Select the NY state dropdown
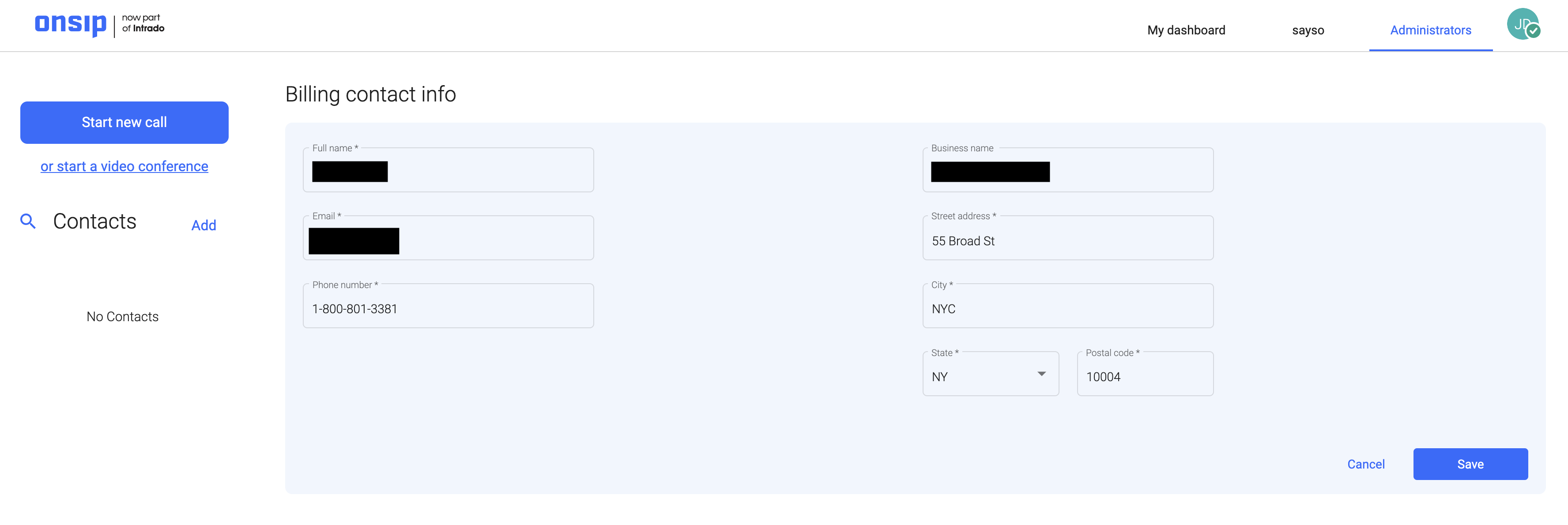The image size is (1568, 525). click(x=988, y=376)
